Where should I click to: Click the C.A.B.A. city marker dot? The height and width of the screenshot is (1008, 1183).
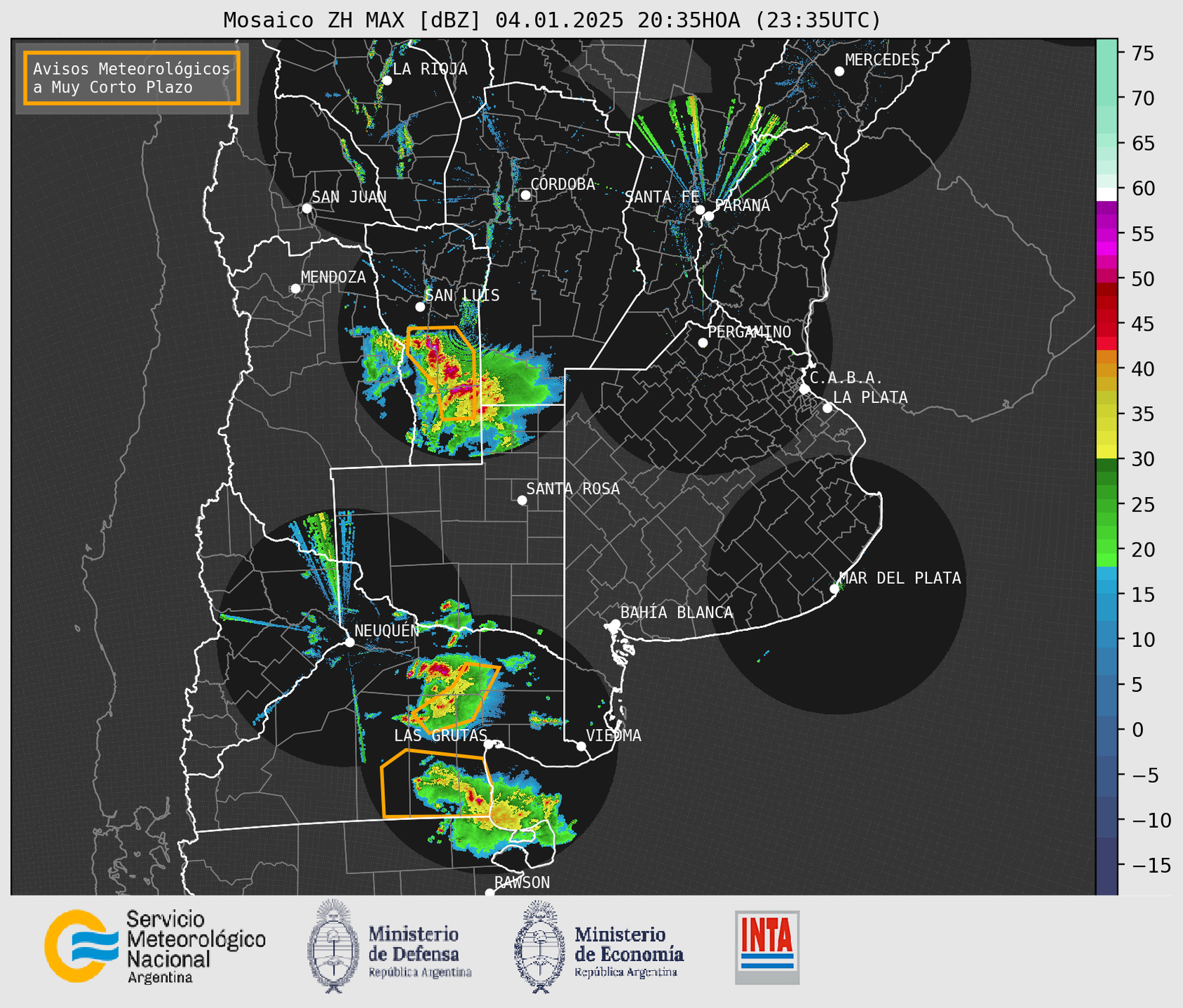tap(804, 389)
